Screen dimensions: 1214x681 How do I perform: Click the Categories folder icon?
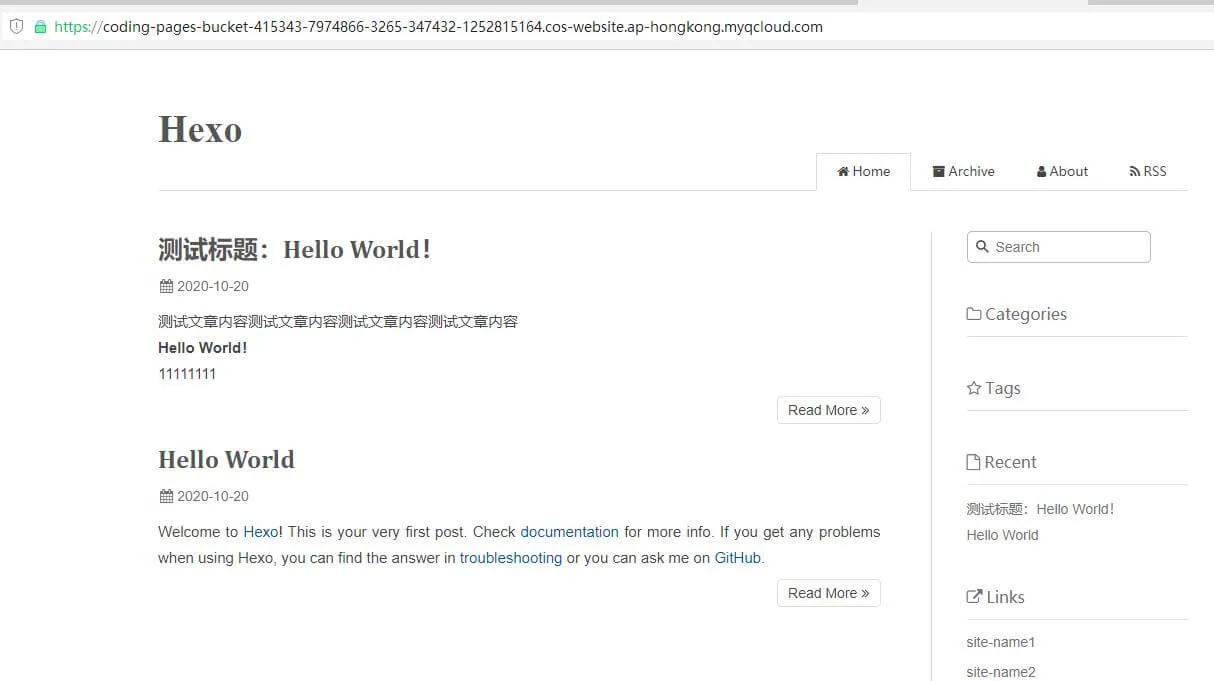[x=974, y=314]
